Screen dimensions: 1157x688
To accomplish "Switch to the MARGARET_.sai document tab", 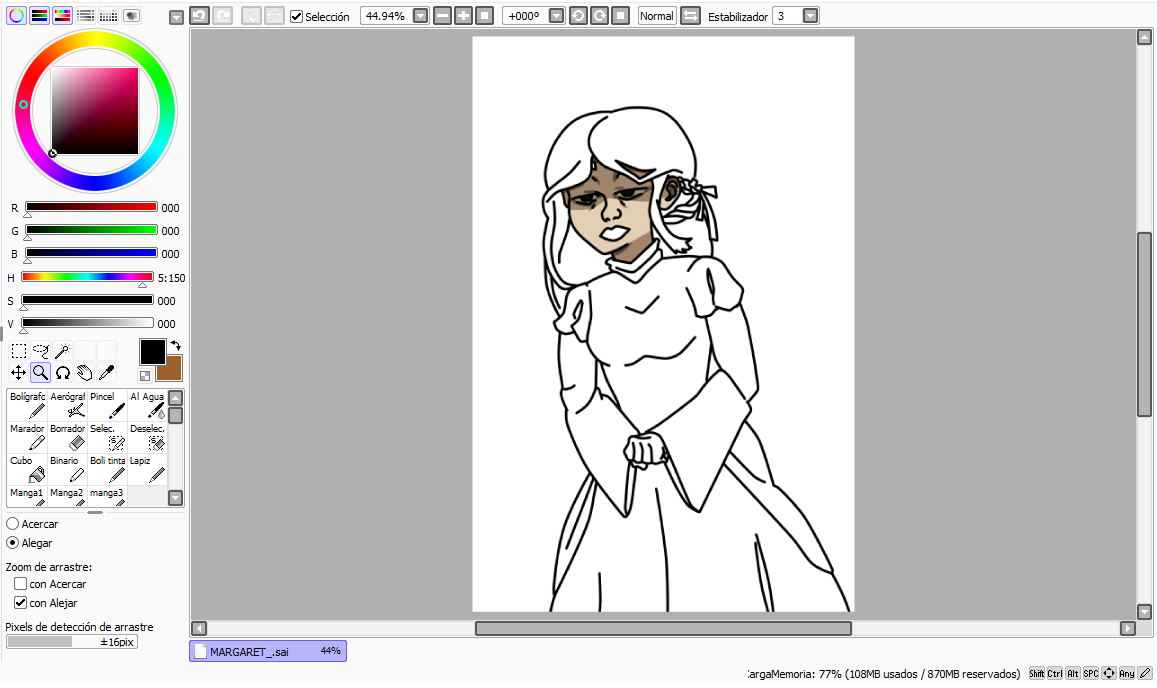I will (268, 651).
